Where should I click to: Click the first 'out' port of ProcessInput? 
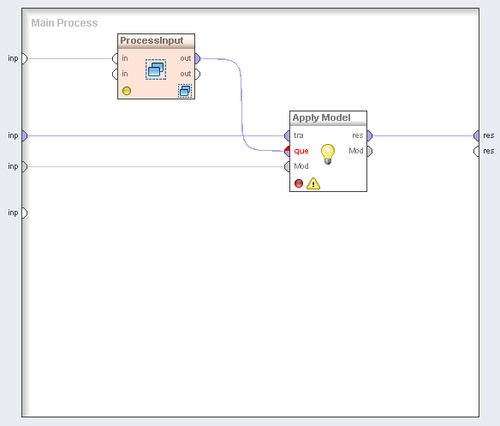pyautogui.click(x=198, y=59)
